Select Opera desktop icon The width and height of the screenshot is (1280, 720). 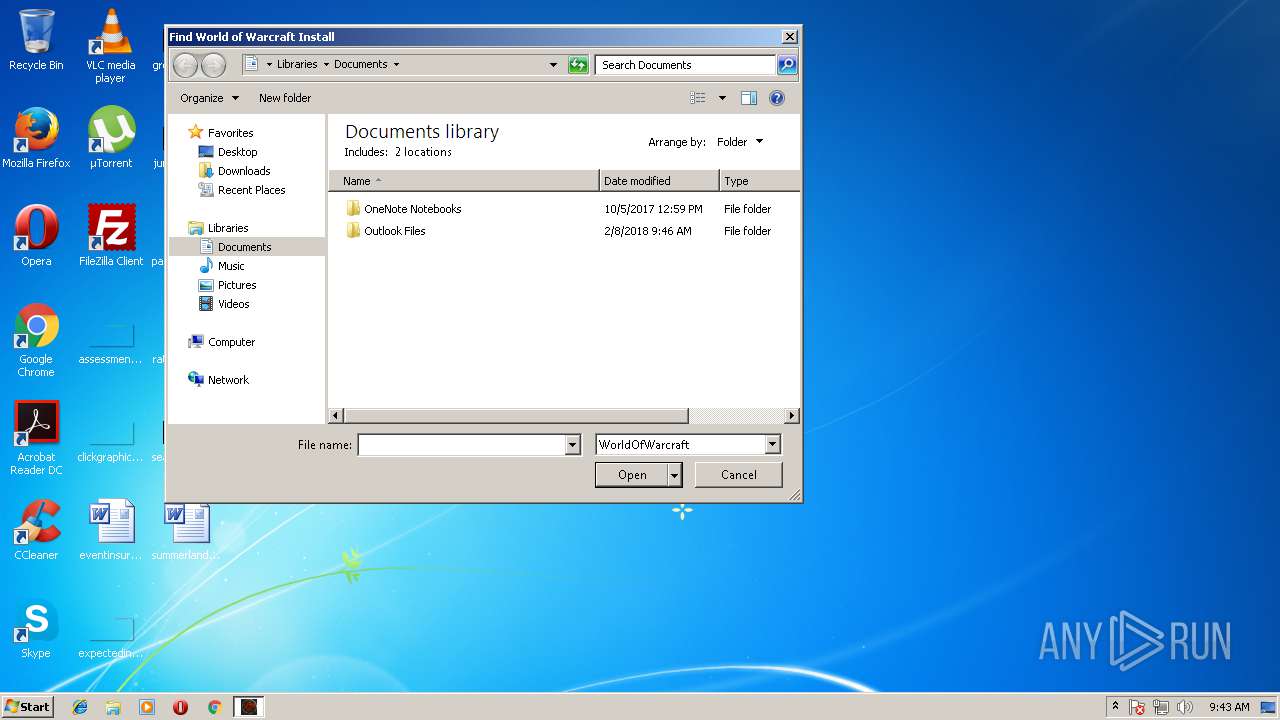(36, 236)
